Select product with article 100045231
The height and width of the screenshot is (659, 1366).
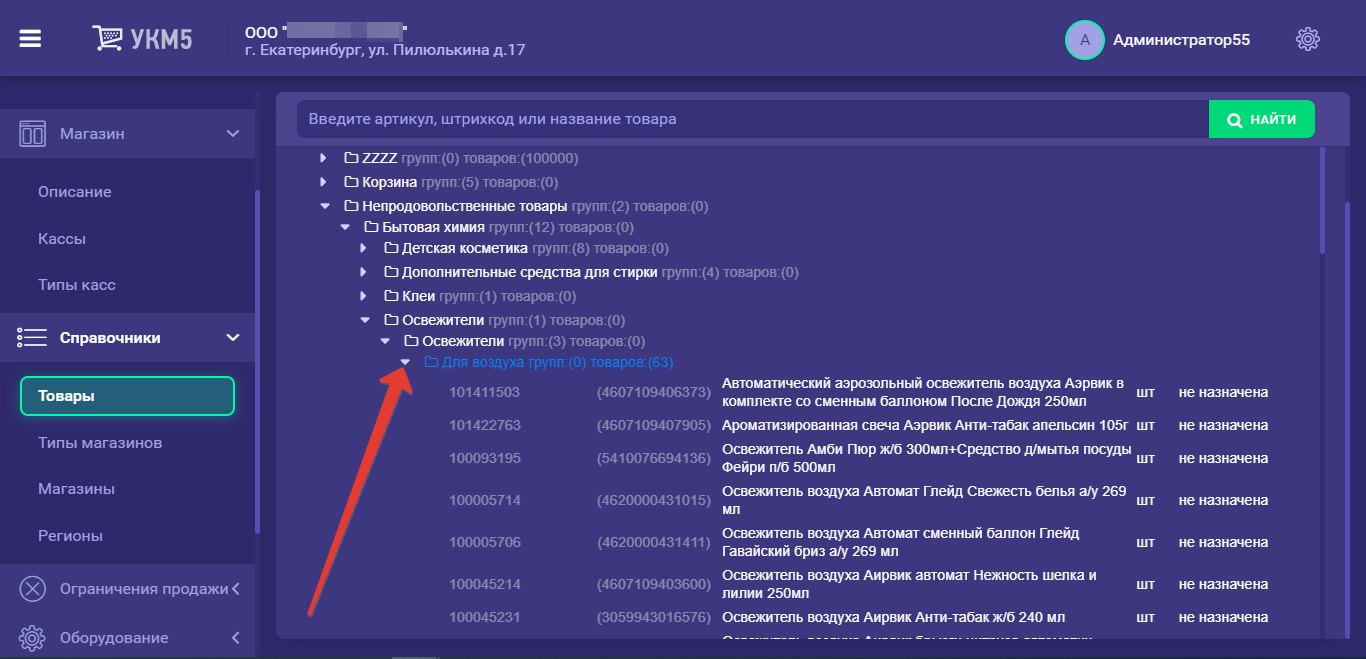(485, 617)
